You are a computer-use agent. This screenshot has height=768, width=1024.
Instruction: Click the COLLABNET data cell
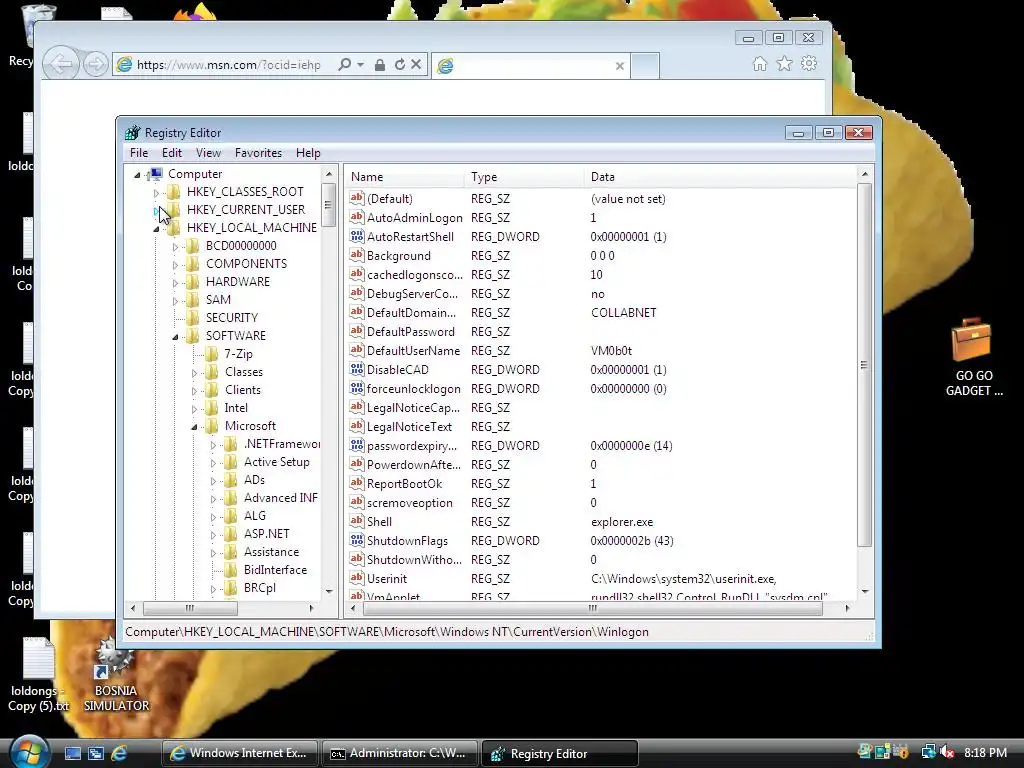623,313
